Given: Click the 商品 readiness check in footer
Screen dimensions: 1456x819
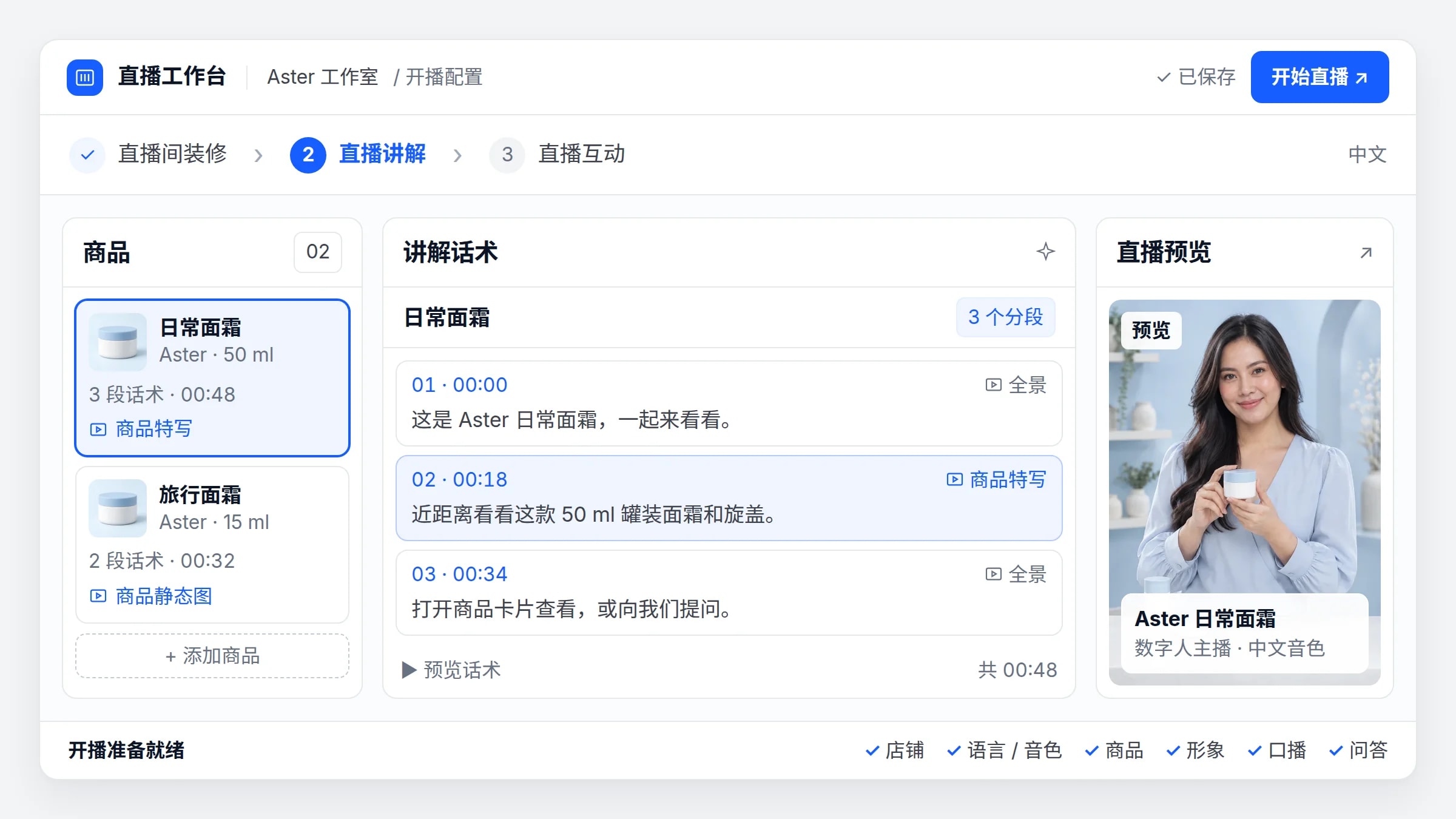Looking at the screenshot, I should pyautogui.click(x=1114, y=750).
